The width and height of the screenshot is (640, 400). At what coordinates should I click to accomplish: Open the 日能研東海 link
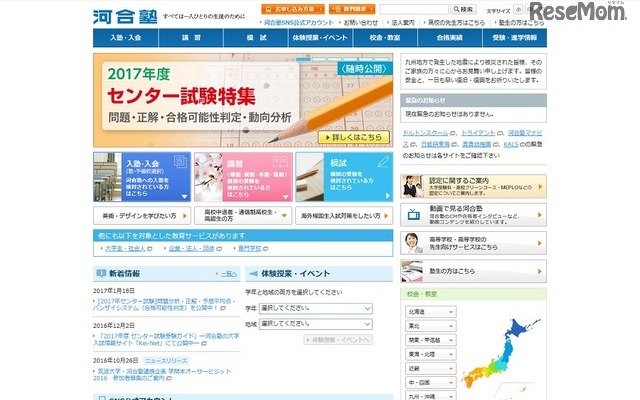[x=435, y=144]
